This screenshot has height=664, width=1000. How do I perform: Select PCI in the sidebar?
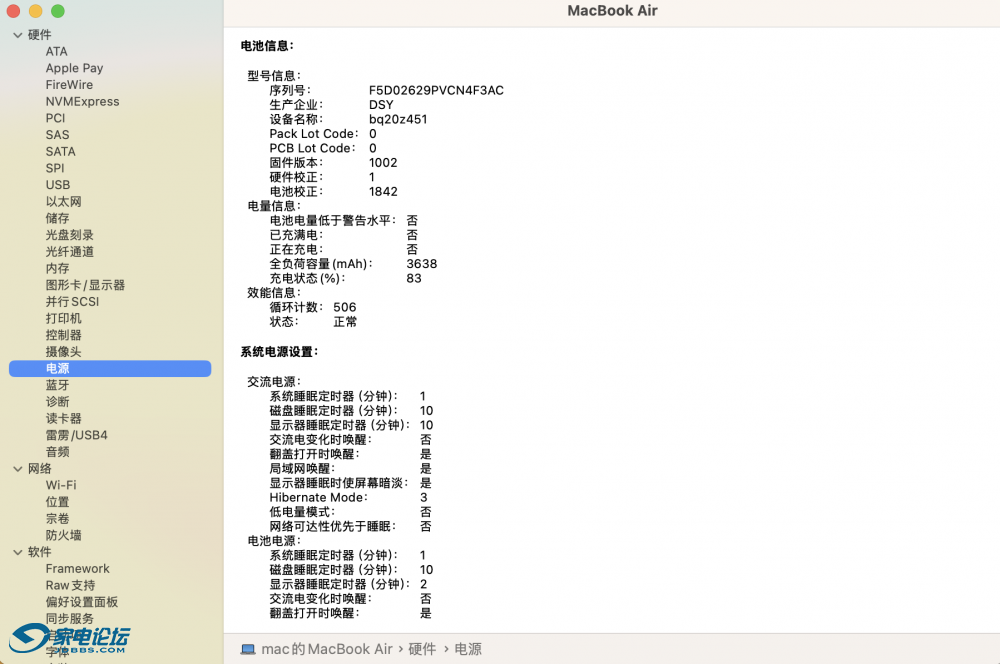point(55,118)
